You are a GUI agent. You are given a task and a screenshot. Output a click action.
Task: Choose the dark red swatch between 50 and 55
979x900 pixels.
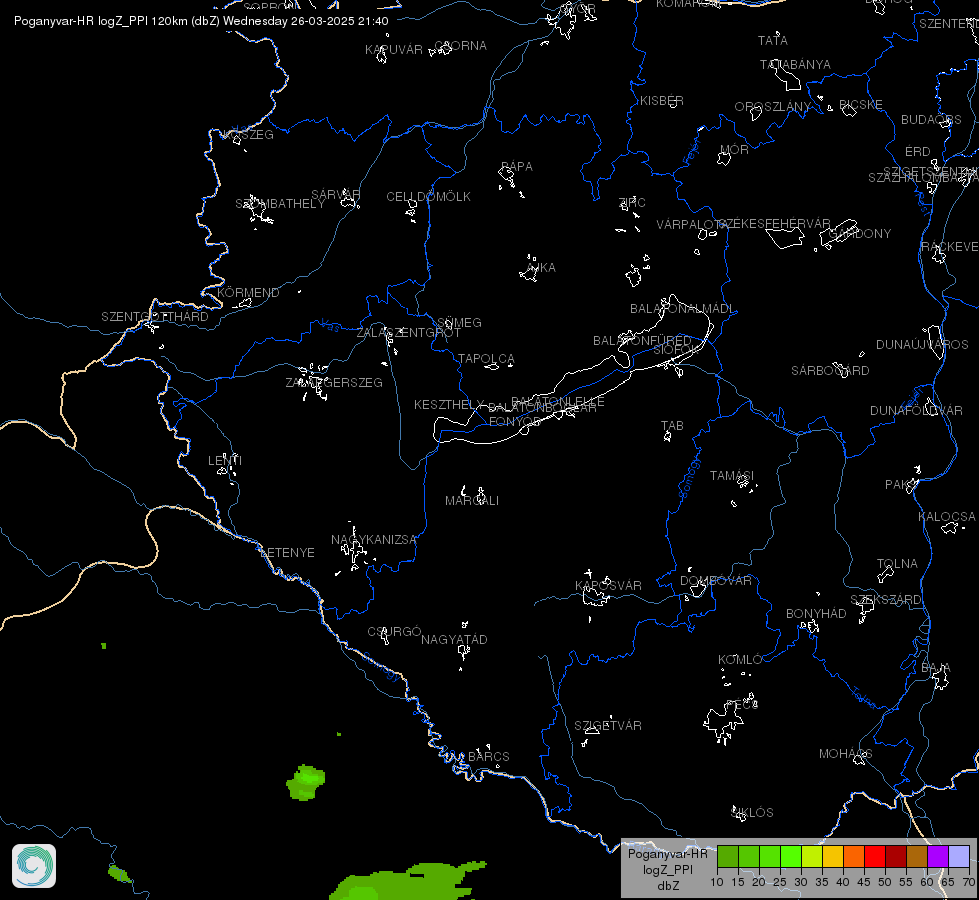coord(896,857)
